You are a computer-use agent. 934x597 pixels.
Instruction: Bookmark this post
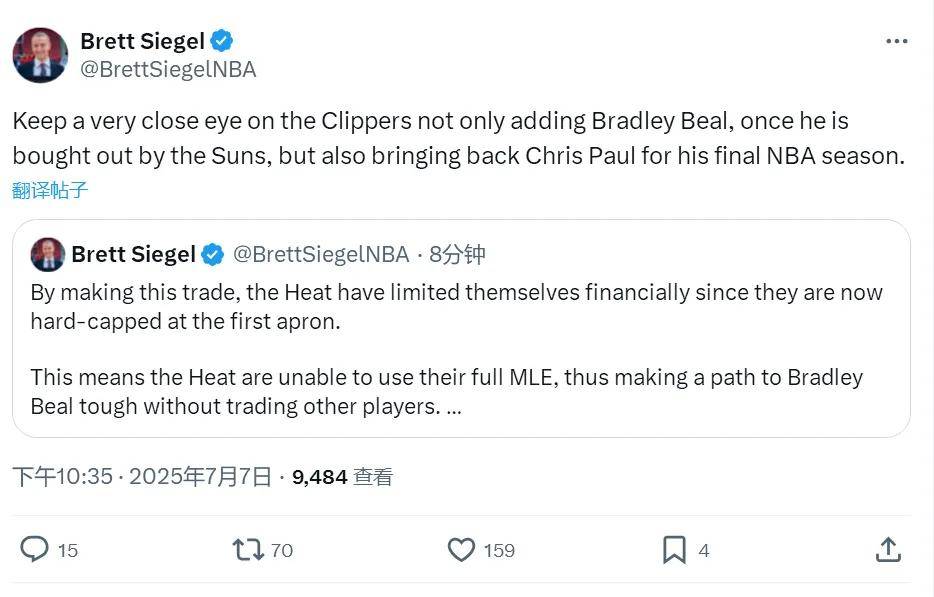[674, 549]
